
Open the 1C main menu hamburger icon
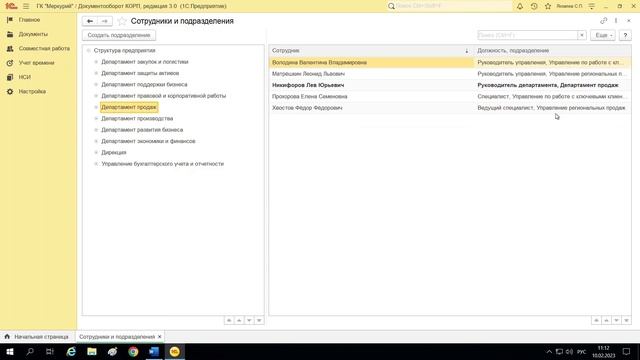click(x=26, y=6)
